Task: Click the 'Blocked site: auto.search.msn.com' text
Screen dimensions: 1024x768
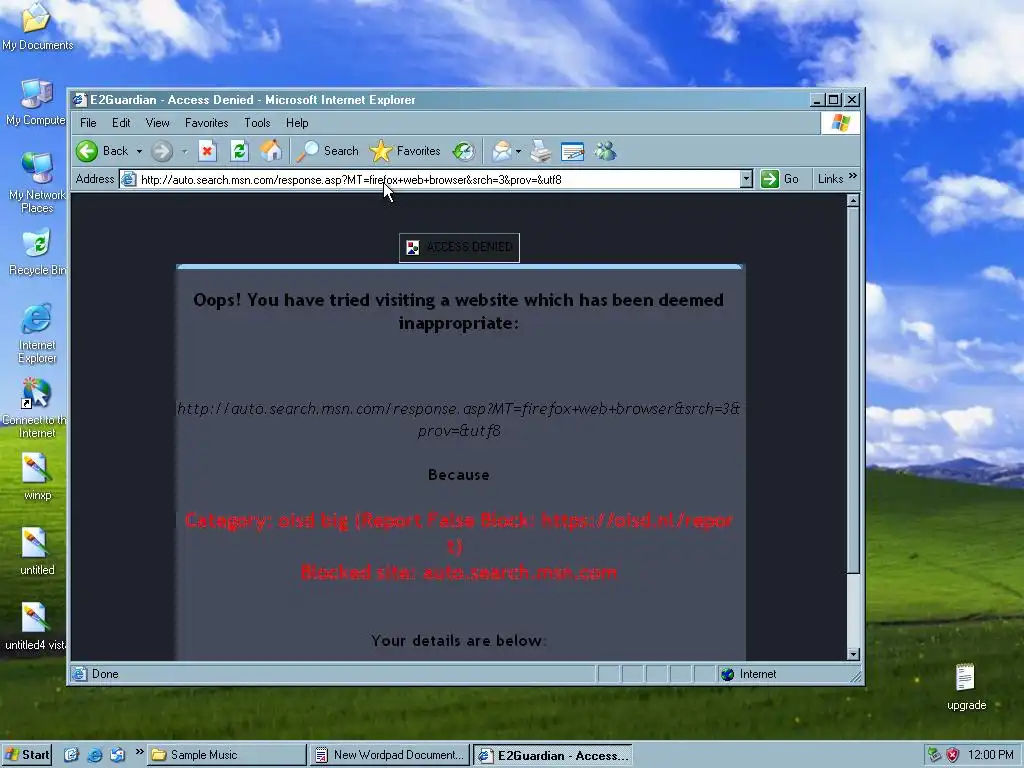Action: pos(458,573)
